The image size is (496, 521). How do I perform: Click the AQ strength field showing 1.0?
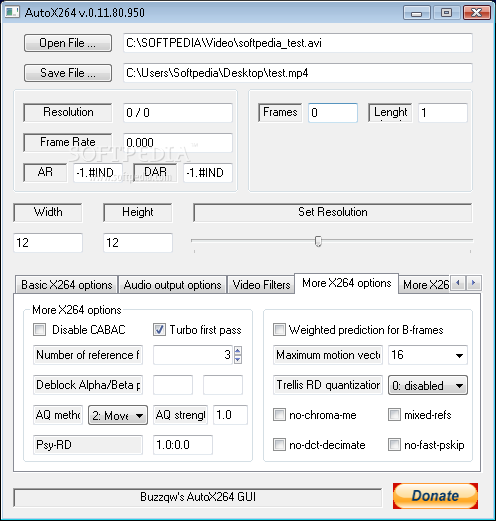pos(230,415)
